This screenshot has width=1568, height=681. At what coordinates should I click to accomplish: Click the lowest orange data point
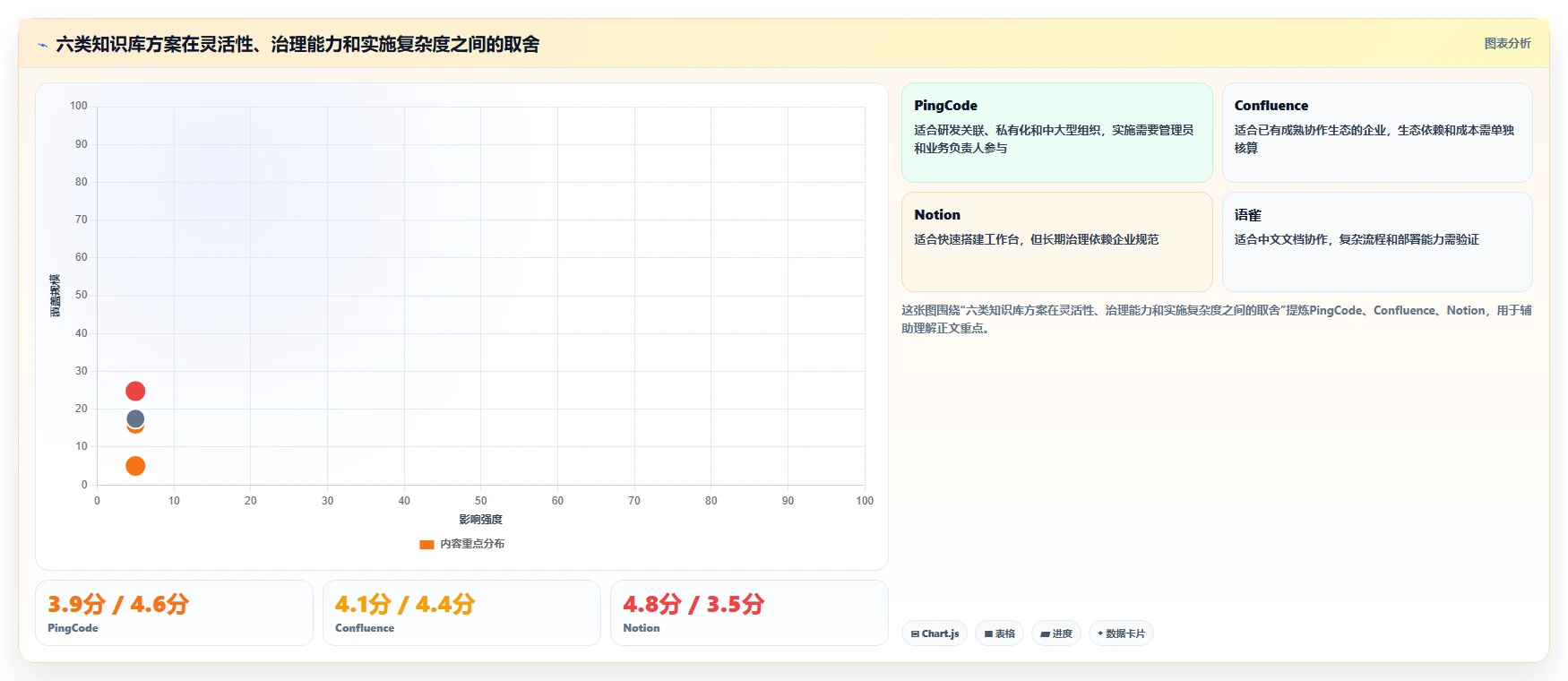click(135, 466)
